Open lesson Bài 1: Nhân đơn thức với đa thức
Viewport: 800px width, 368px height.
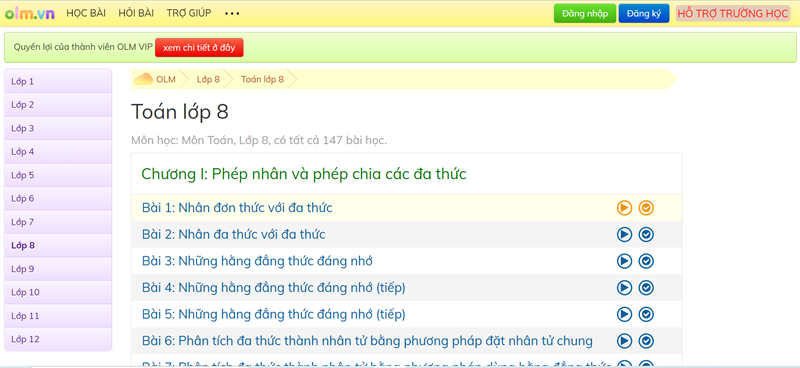point(237,208)
